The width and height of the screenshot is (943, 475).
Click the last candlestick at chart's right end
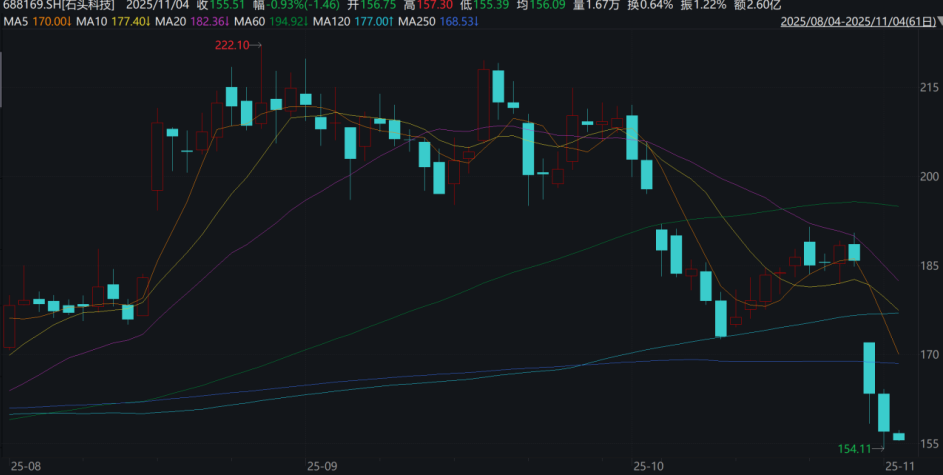(898, 436)
